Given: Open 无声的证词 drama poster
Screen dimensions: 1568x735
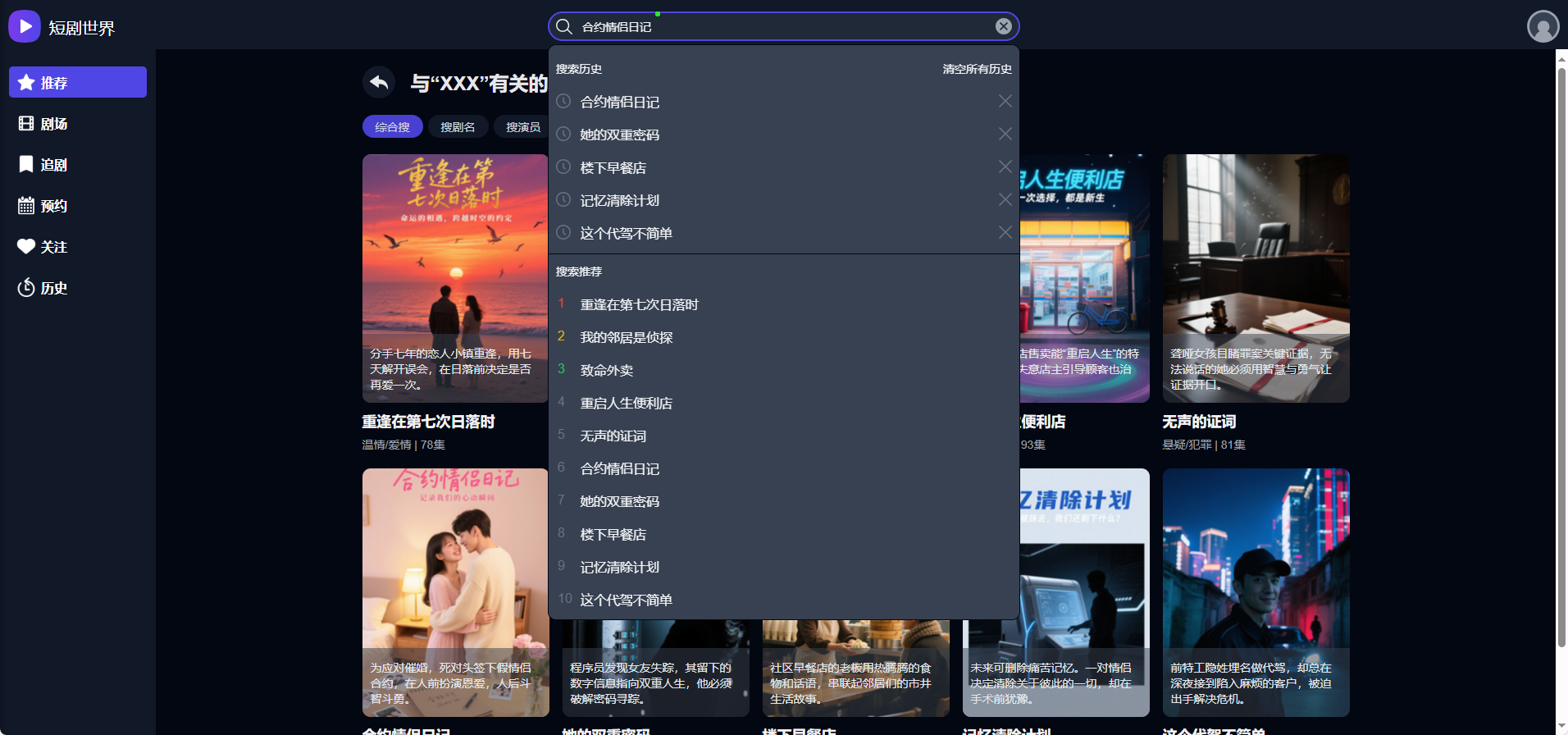Looking at the screenshot, I should (1256, 279).
